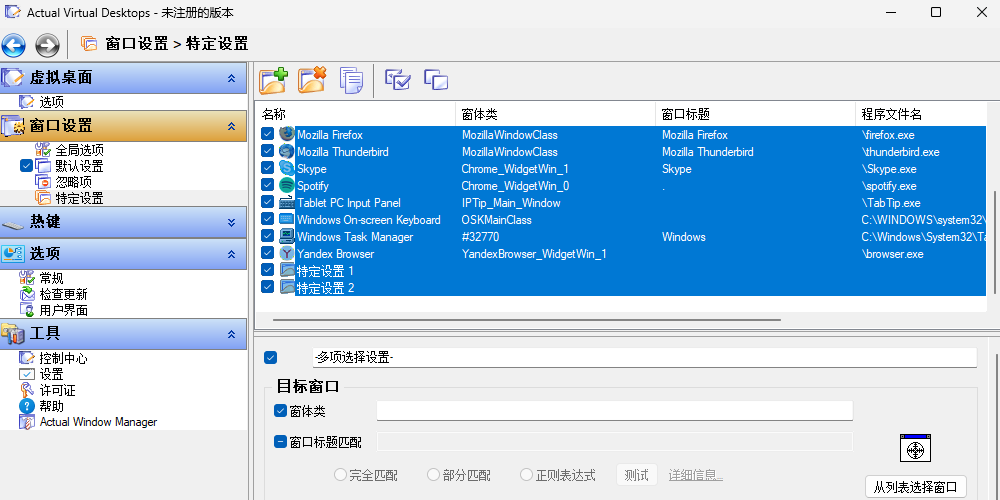The width and height of the screenshot is (1000, 500).
Task: Select 特定设置 in the sidebar
Action: (x=80, y=198)
